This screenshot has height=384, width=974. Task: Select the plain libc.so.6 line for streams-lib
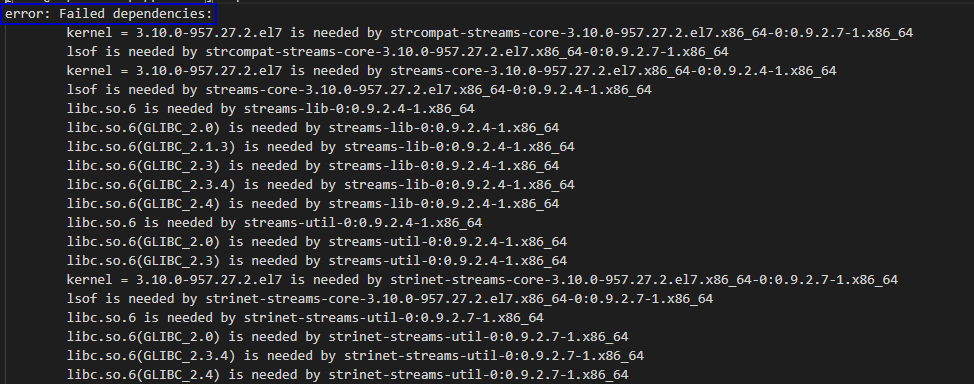[270, 109]
